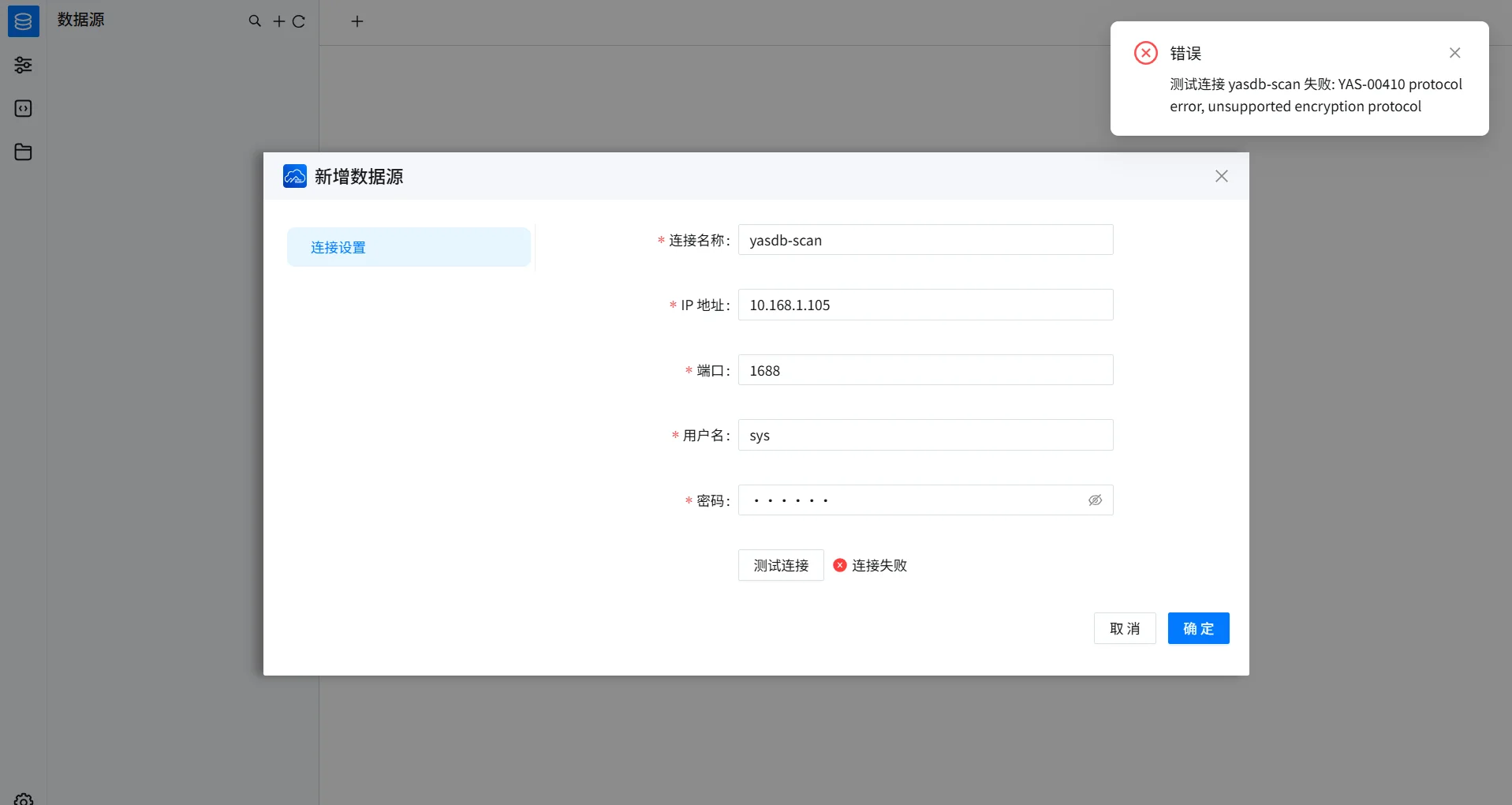1512x805 pixels.
Task: Toggle password visibility eye icon
Action: click(x=1095, y=500)
